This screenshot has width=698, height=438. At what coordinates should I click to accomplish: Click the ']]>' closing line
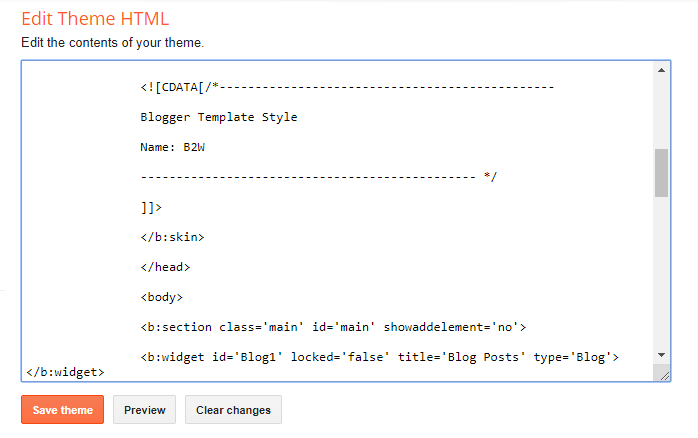(151, 207)
